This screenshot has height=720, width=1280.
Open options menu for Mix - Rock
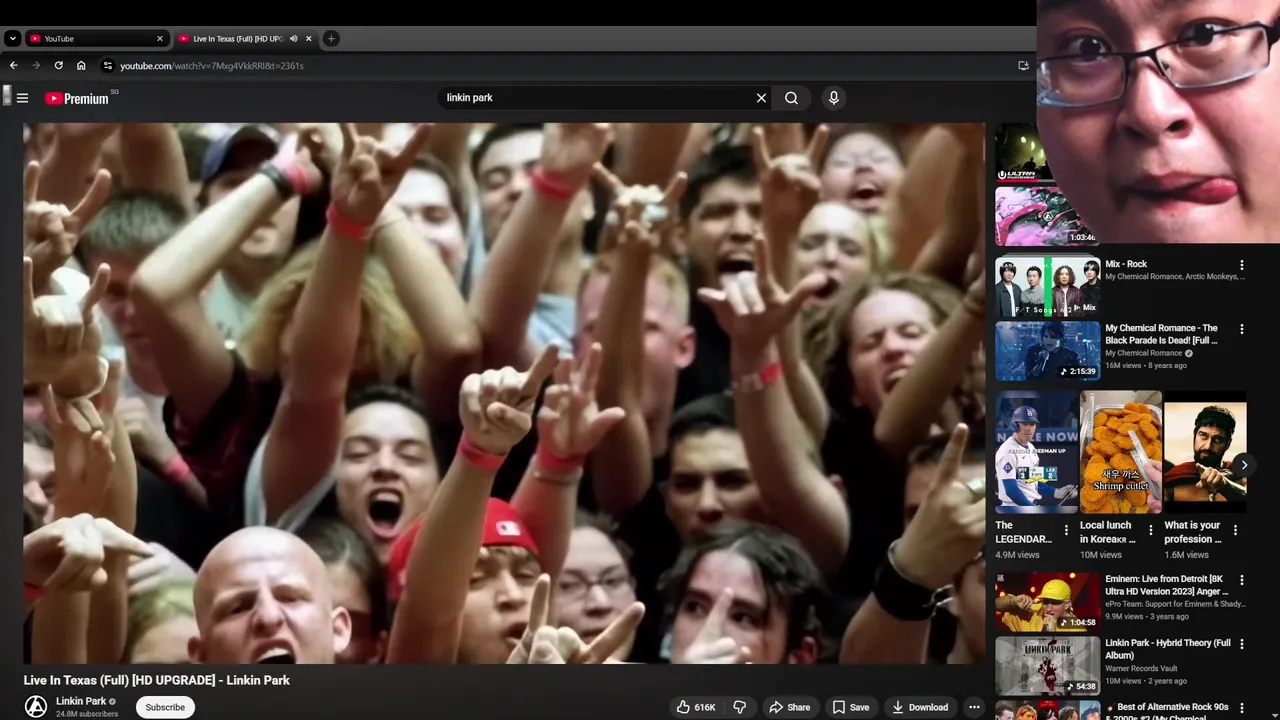(1242, 266)
